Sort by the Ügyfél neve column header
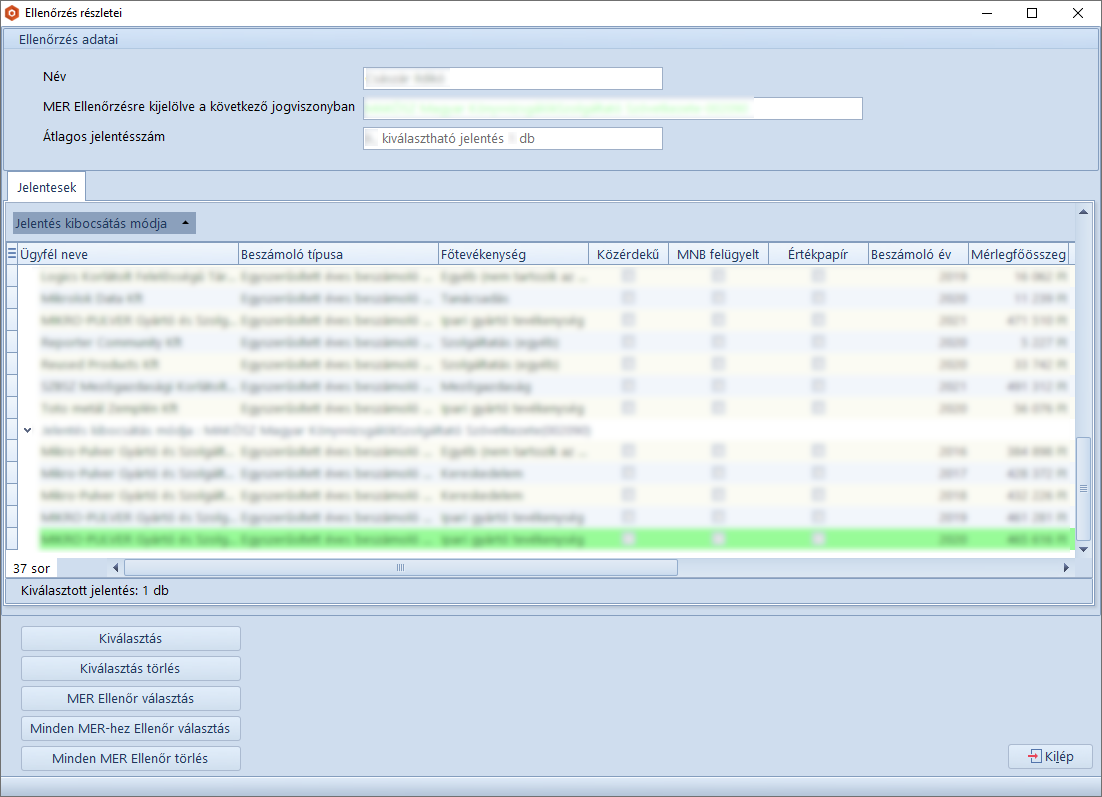Screen dimensions: 1102x797 click(128, 254)
